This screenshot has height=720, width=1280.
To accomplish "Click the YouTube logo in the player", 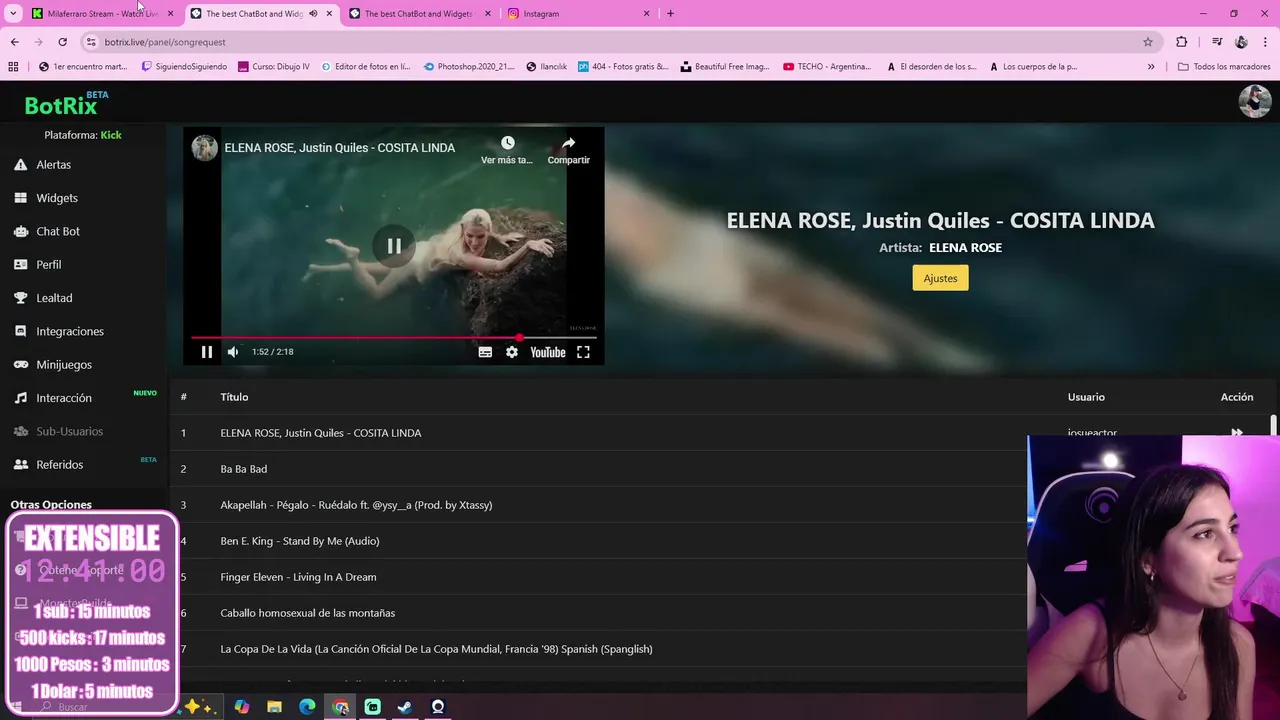I will pos(548,352).
